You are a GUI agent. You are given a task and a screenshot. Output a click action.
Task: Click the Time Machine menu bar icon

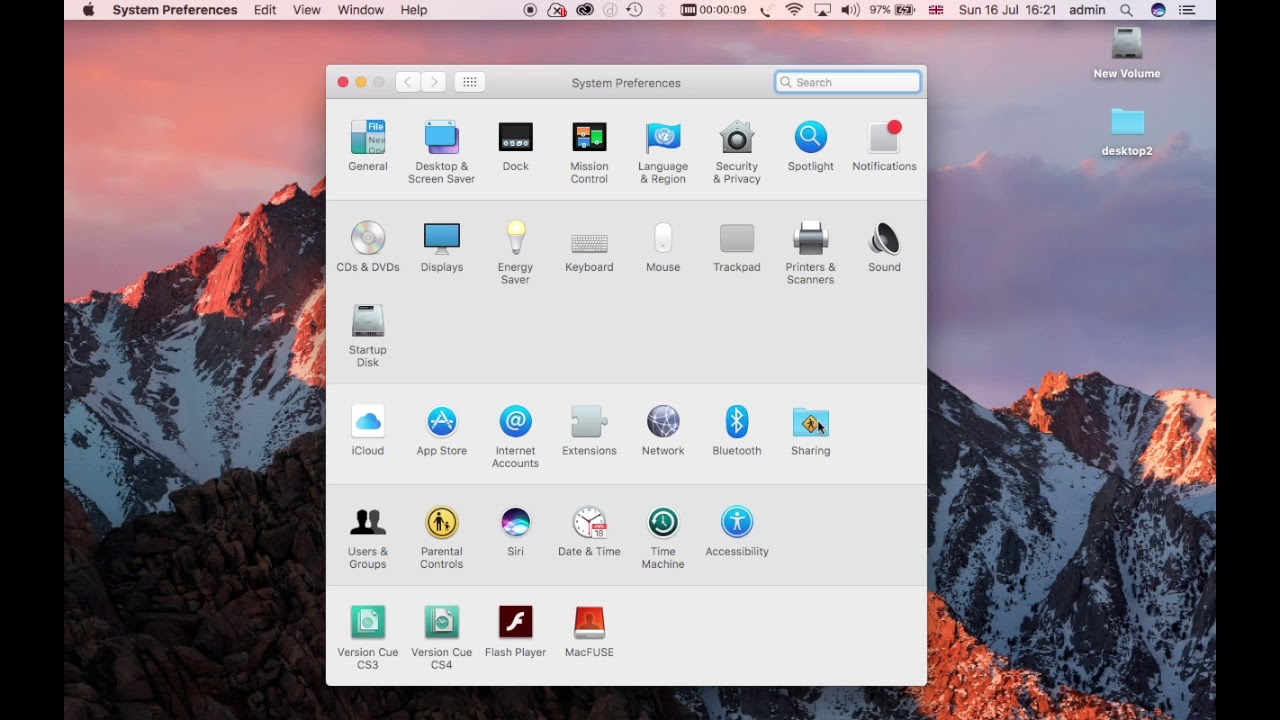click(634, 10)
